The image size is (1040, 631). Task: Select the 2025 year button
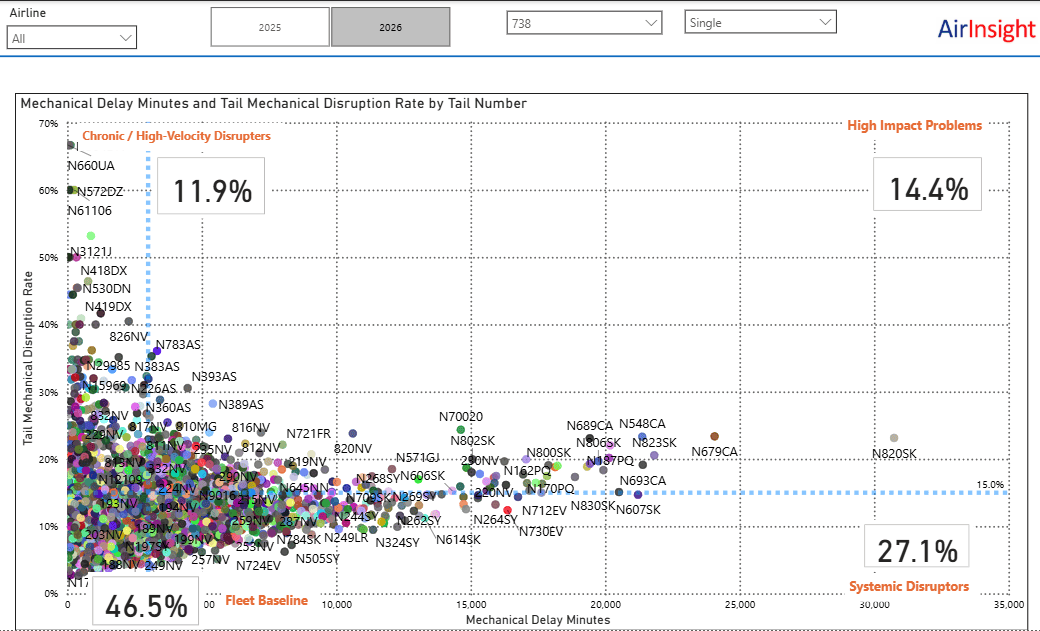tap(270, 27)
